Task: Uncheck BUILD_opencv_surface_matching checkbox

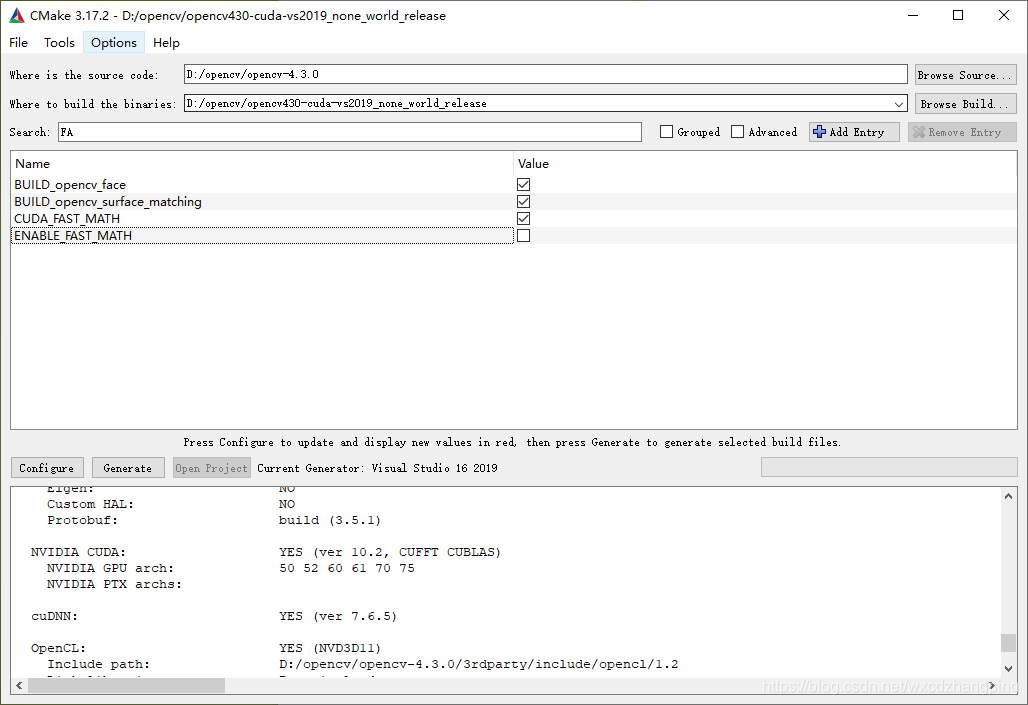Action: [523, 201]
